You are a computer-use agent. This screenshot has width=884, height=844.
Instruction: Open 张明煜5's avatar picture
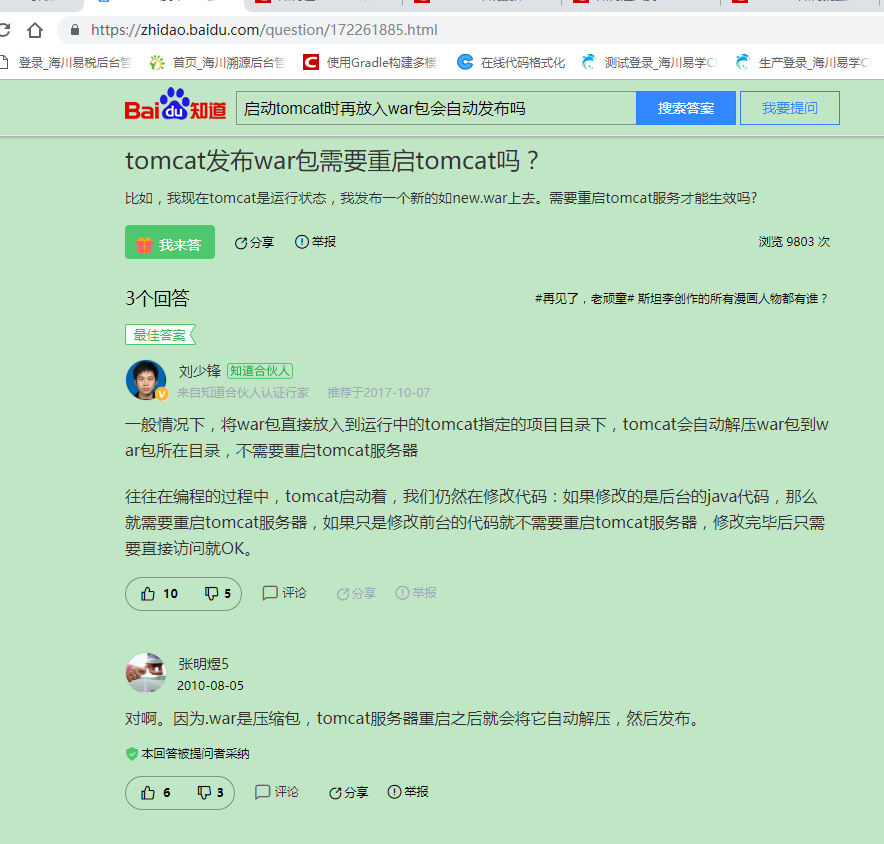tap(146, 673)
